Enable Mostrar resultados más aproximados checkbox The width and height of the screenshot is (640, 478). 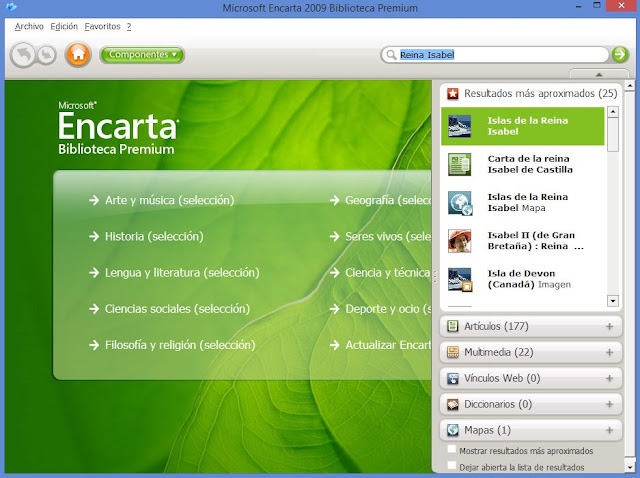(451, 449)
